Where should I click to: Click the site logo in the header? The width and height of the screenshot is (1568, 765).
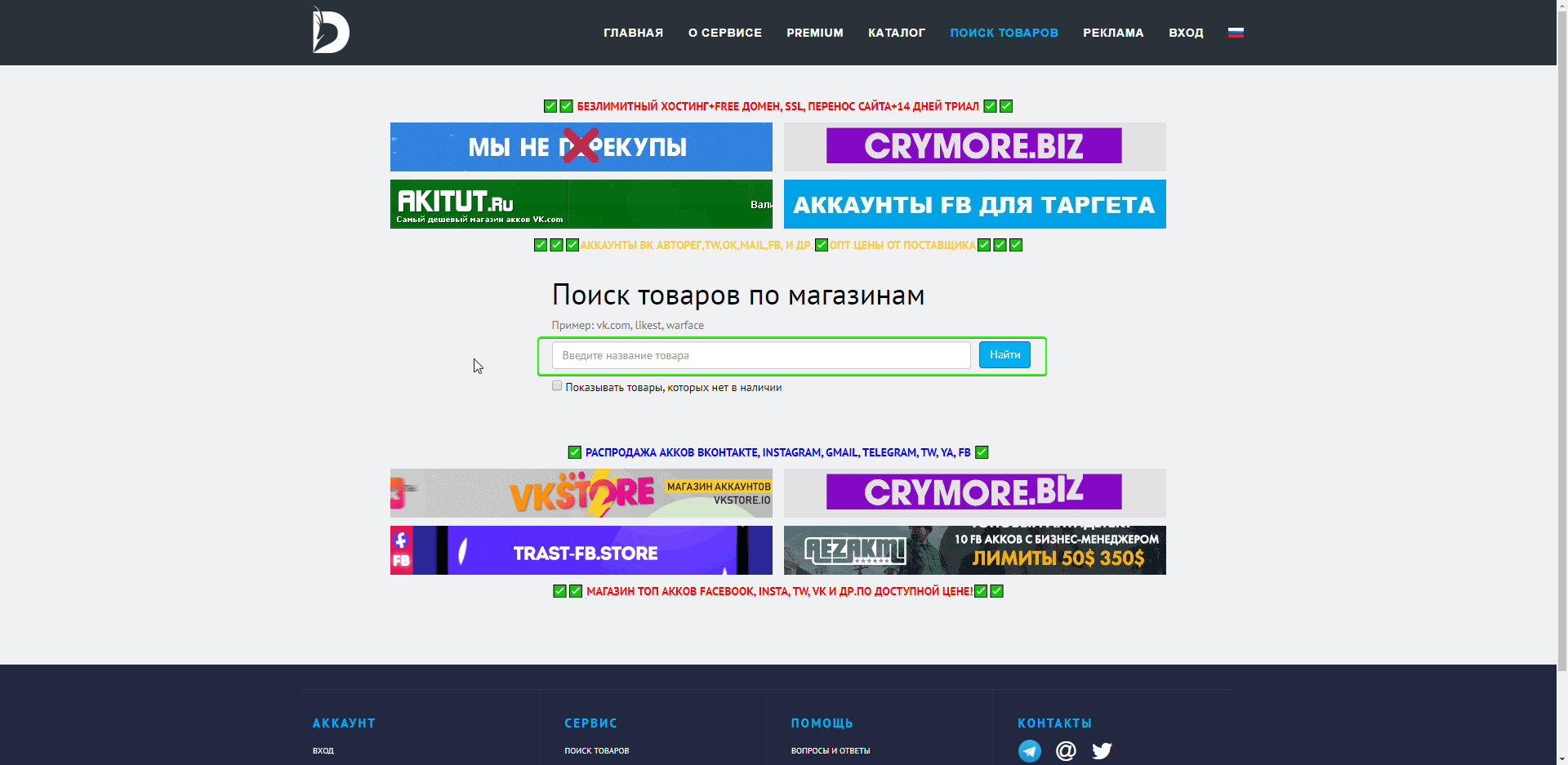click(x=331, y=30)
